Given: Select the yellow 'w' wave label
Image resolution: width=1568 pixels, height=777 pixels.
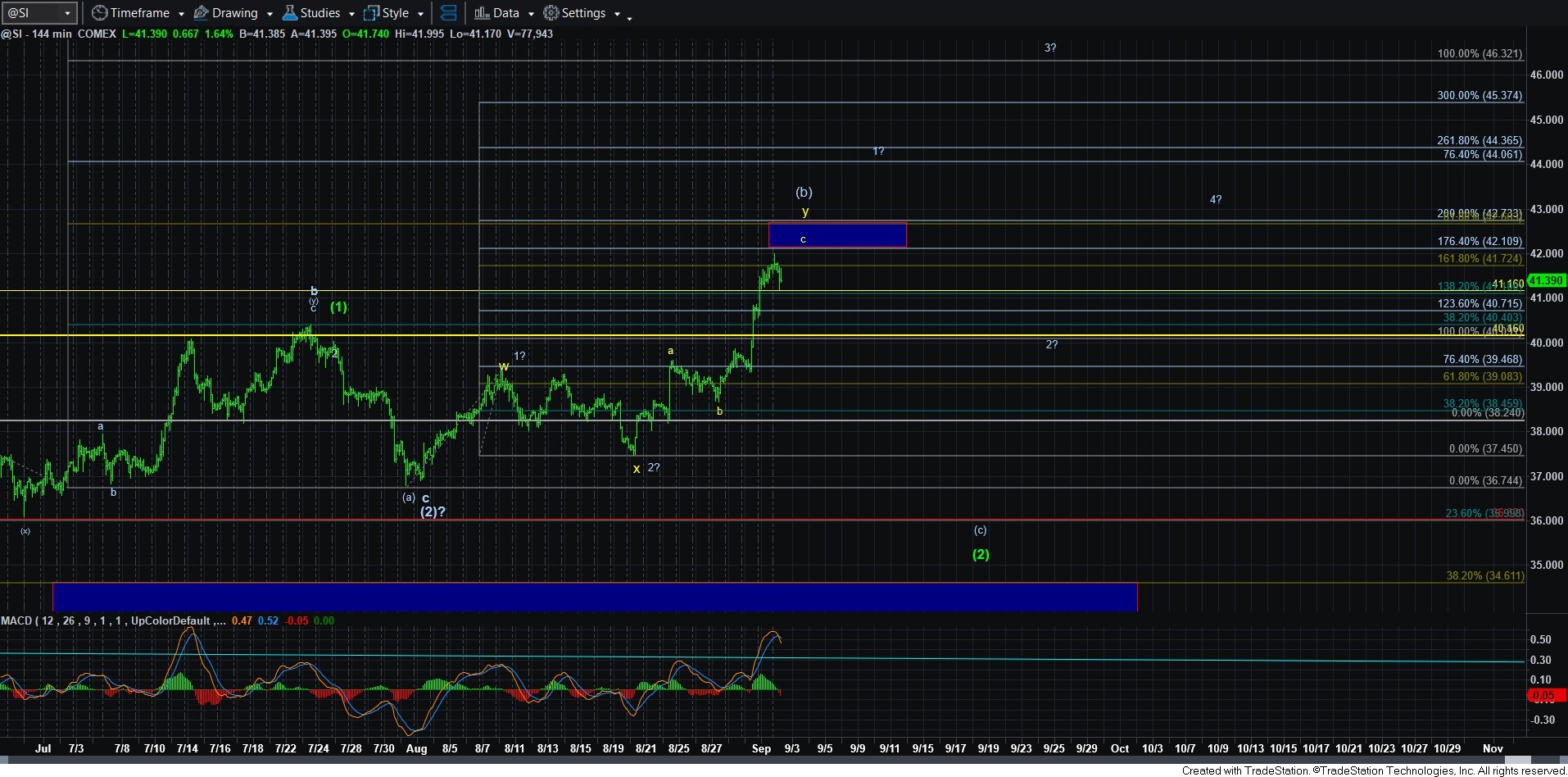Looking at the screenshot, I should pos(504,366).
